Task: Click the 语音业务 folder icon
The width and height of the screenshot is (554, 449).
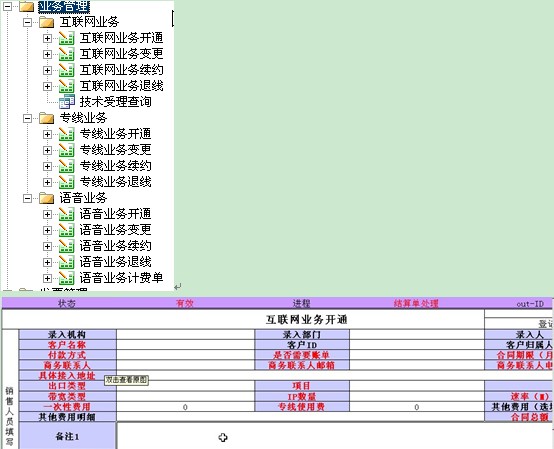Action: [x=47, y=198]
